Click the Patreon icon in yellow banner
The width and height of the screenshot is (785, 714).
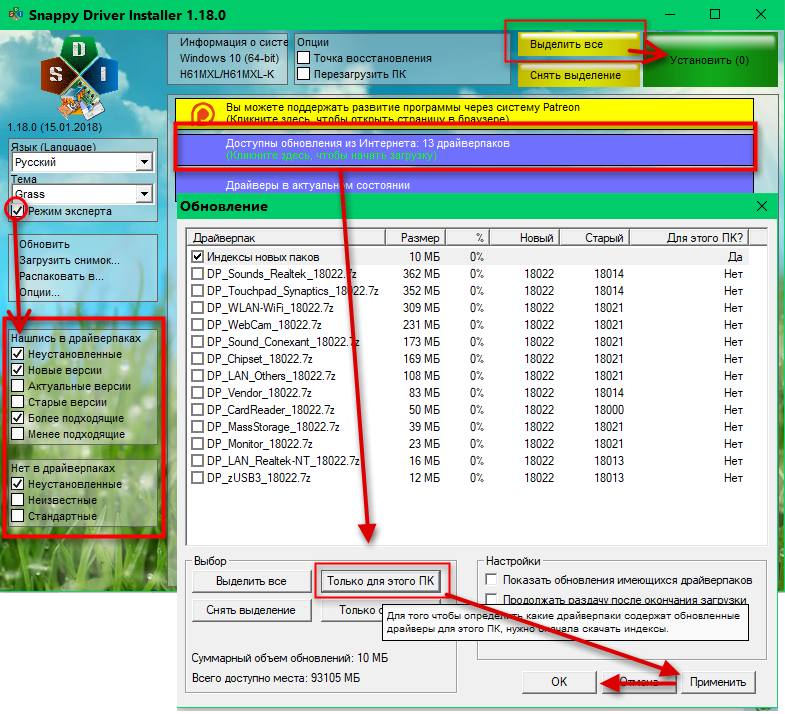pyautogui.click(x=203, y=113)
